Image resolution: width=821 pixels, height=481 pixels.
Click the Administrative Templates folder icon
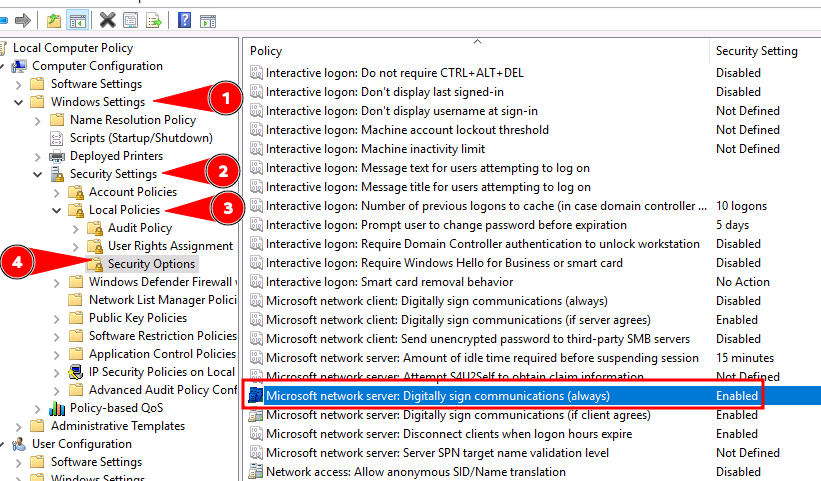point(38,426)
